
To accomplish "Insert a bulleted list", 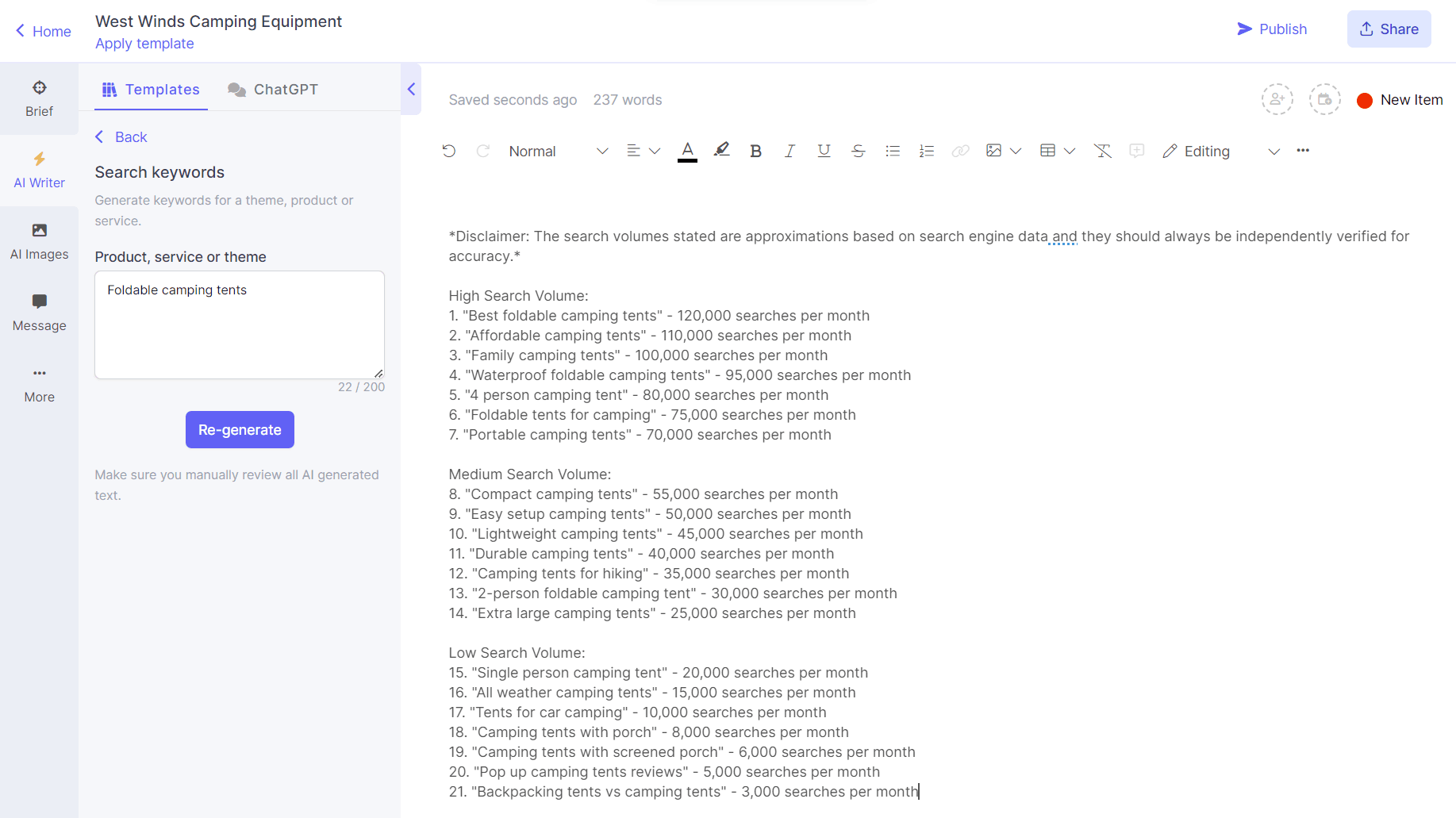I will coord(893,151).
